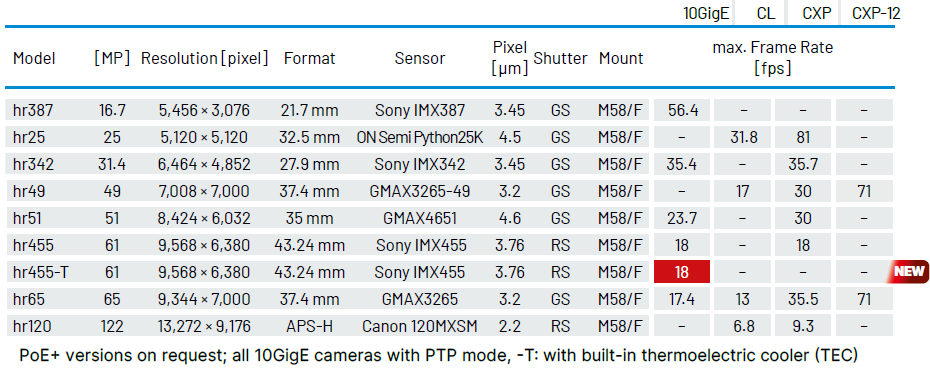Viewport: 930px width, 371px height.
Task: Switch to the CXP-12 tab
Action: point(876,13)
